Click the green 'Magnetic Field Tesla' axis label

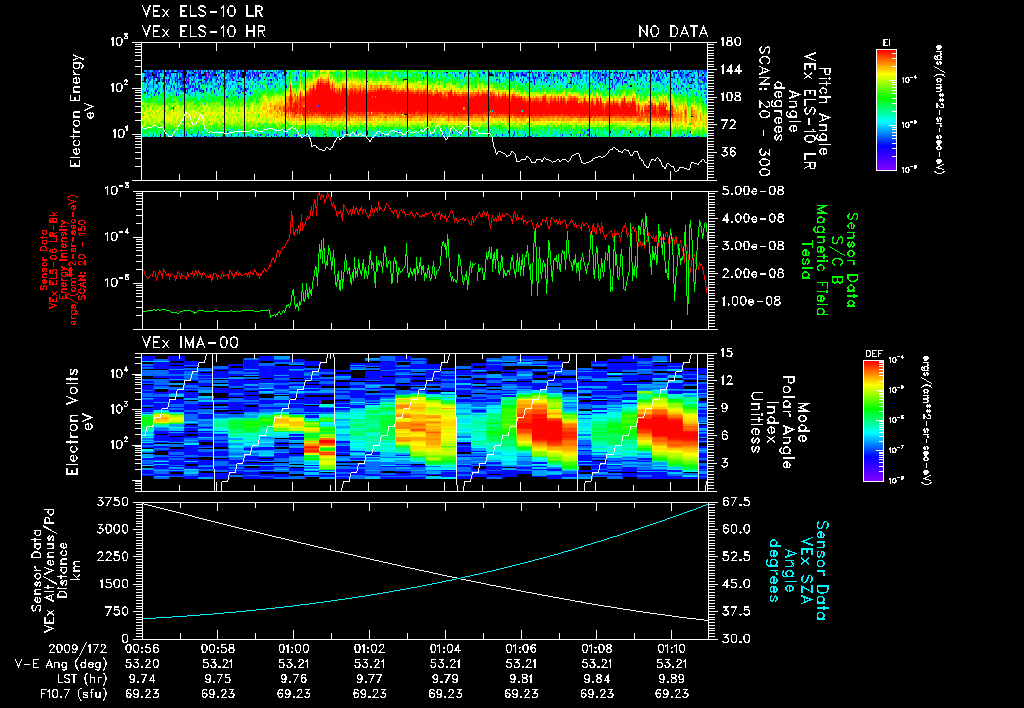point(814,260)
